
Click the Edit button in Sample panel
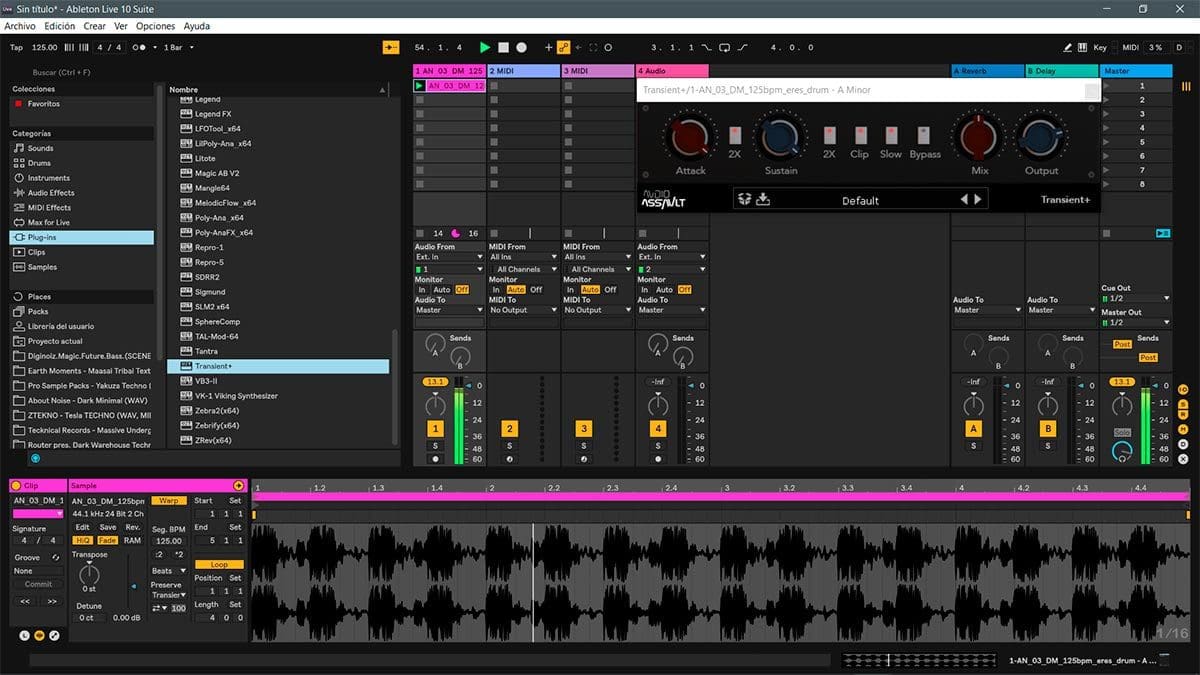coord(83,527)
